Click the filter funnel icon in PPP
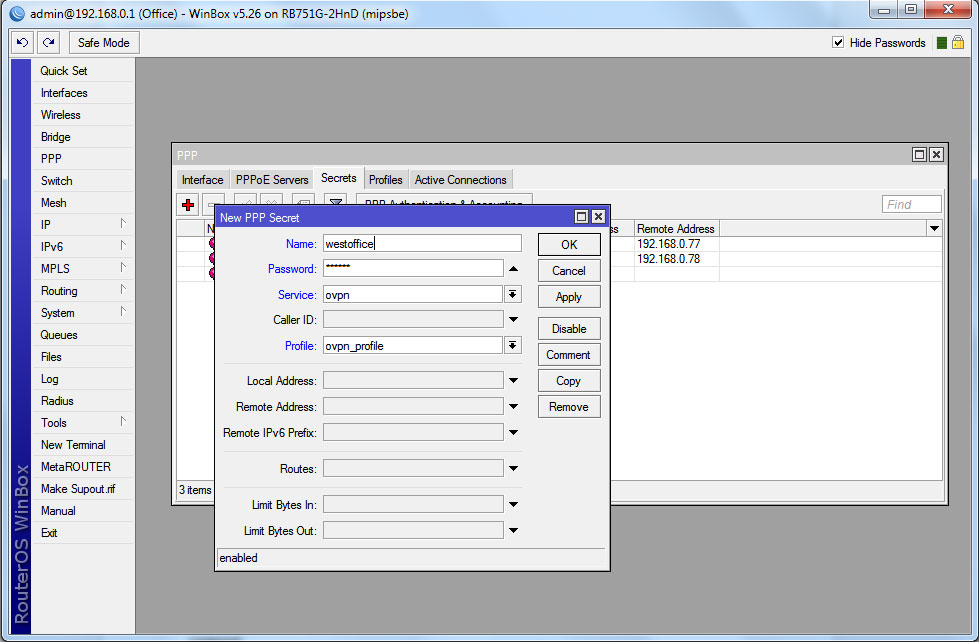Image resolution: width=979 pixels, height=642 pixels. [335, 204]
